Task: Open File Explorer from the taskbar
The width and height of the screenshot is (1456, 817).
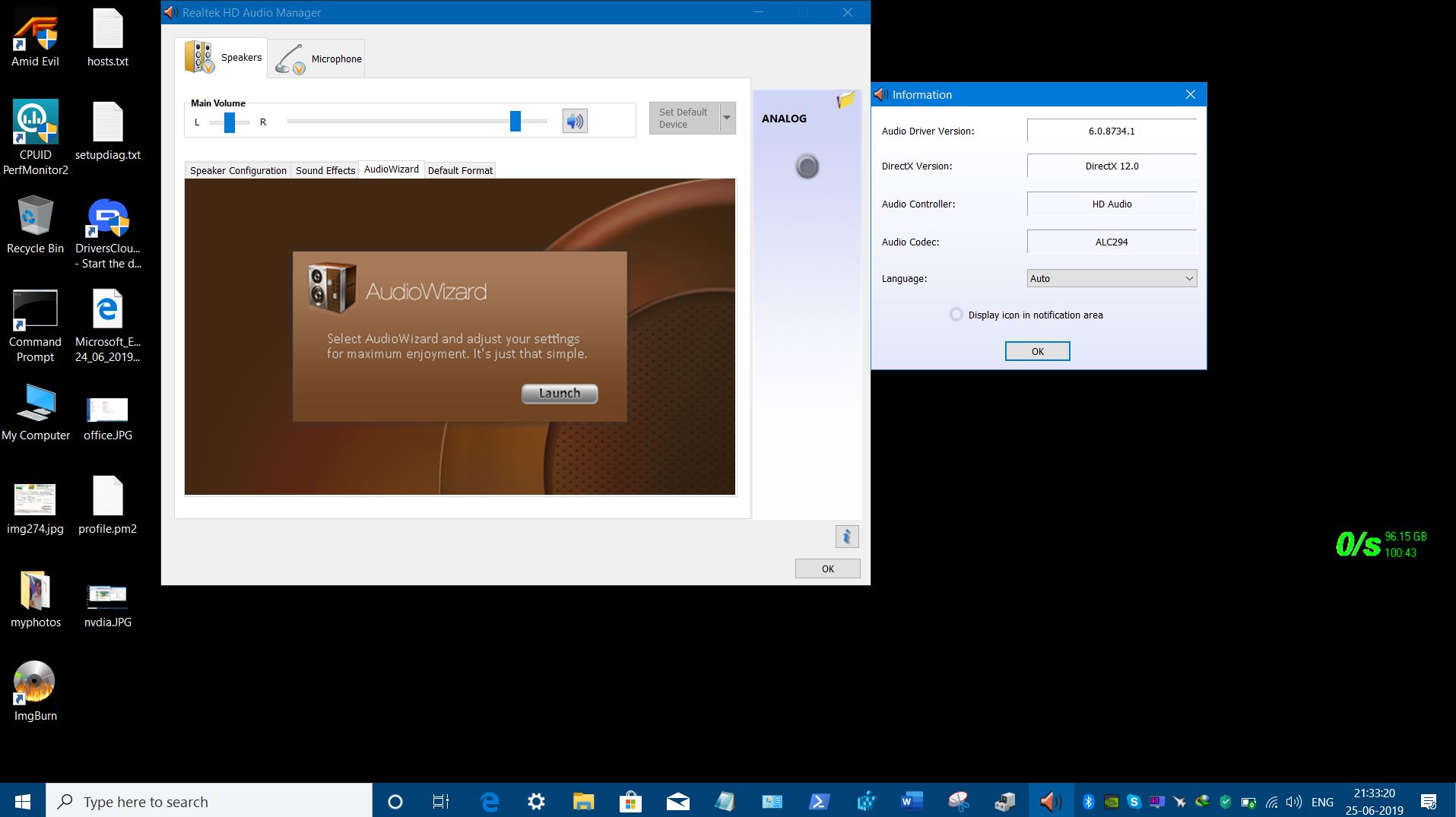Action: coord(583,801)
